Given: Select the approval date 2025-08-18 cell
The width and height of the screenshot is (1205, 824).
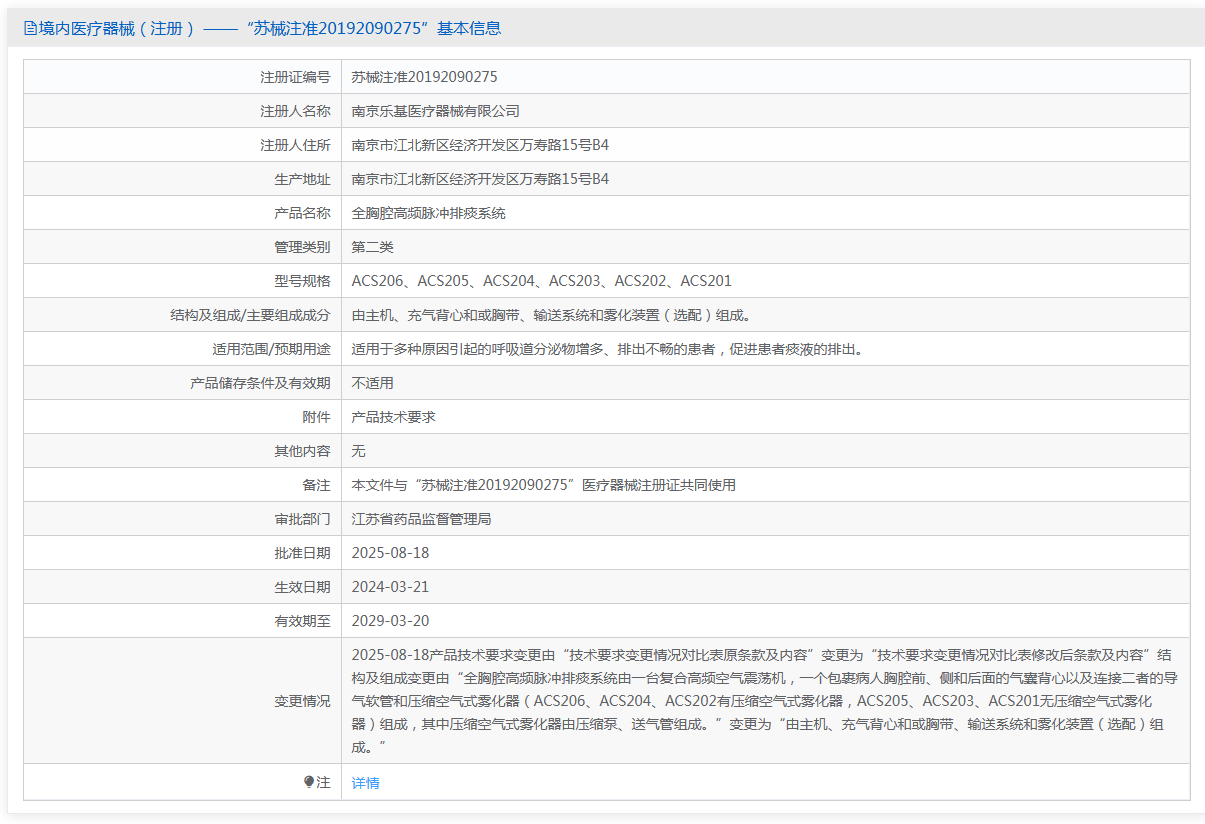Looking at the screenshot, I should pyautogui.click(x=390, y=553).
